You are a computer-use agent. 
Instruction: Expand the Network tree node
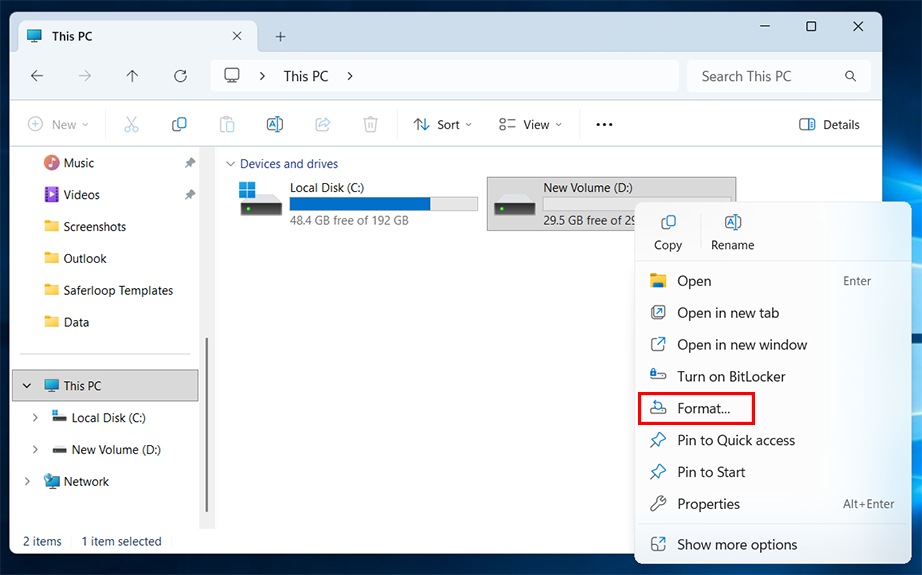[x=26, y=481]
